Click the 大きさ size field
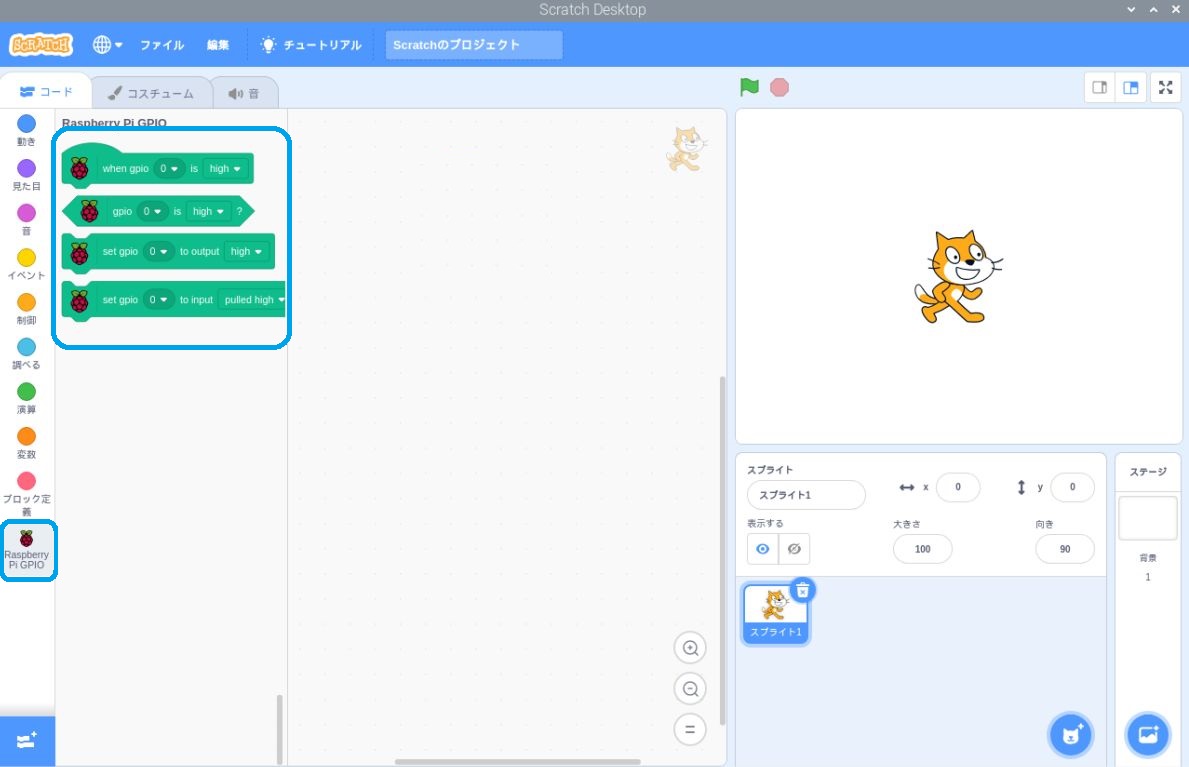The image size is (1189, 767). click(922, 549)
